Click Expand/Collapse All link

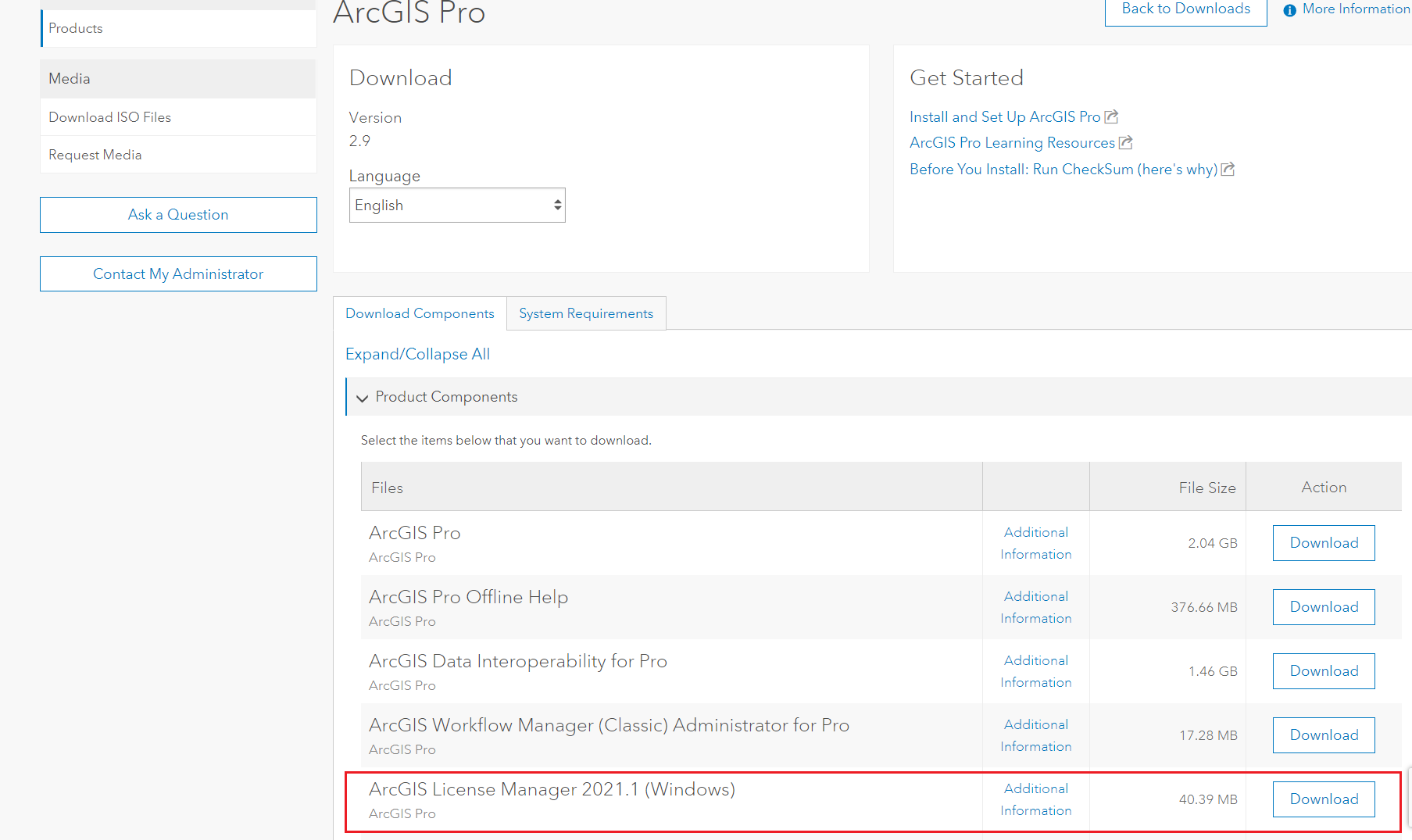coord(417,354)
